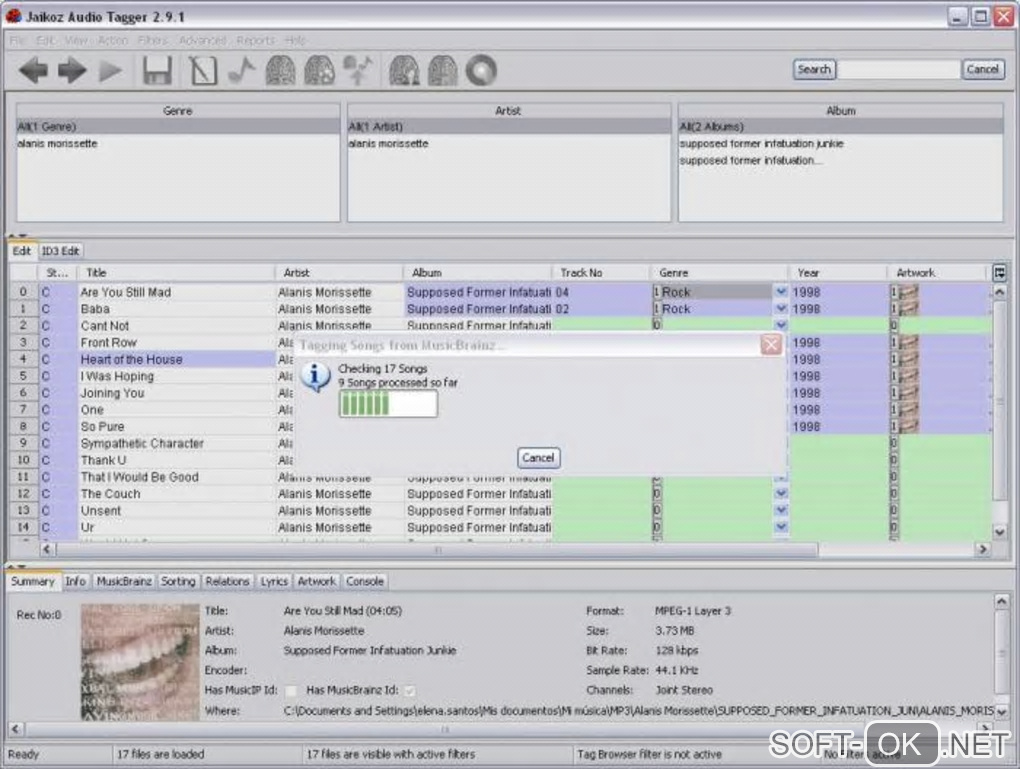Click the disc toolbar icon
Screen dimensions: 1020x769
coord(481,70)
